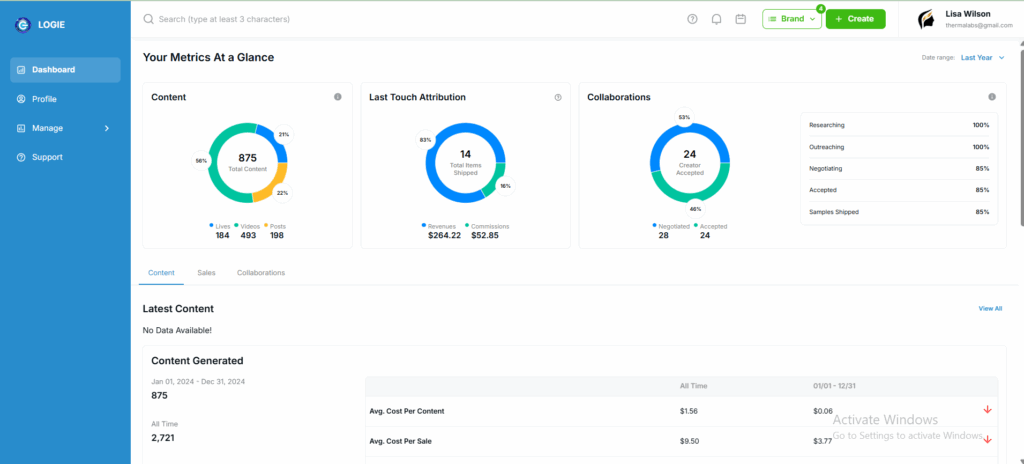Click Lisa Wilson's profile avatar

pos(926,19)
